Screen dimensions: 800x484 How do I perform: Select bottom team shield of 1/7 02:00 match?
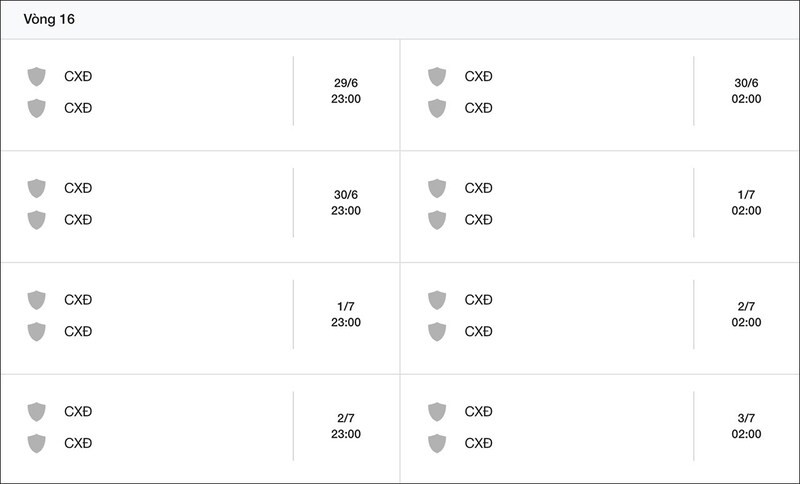pyautogui.click(x=437, y=220)
